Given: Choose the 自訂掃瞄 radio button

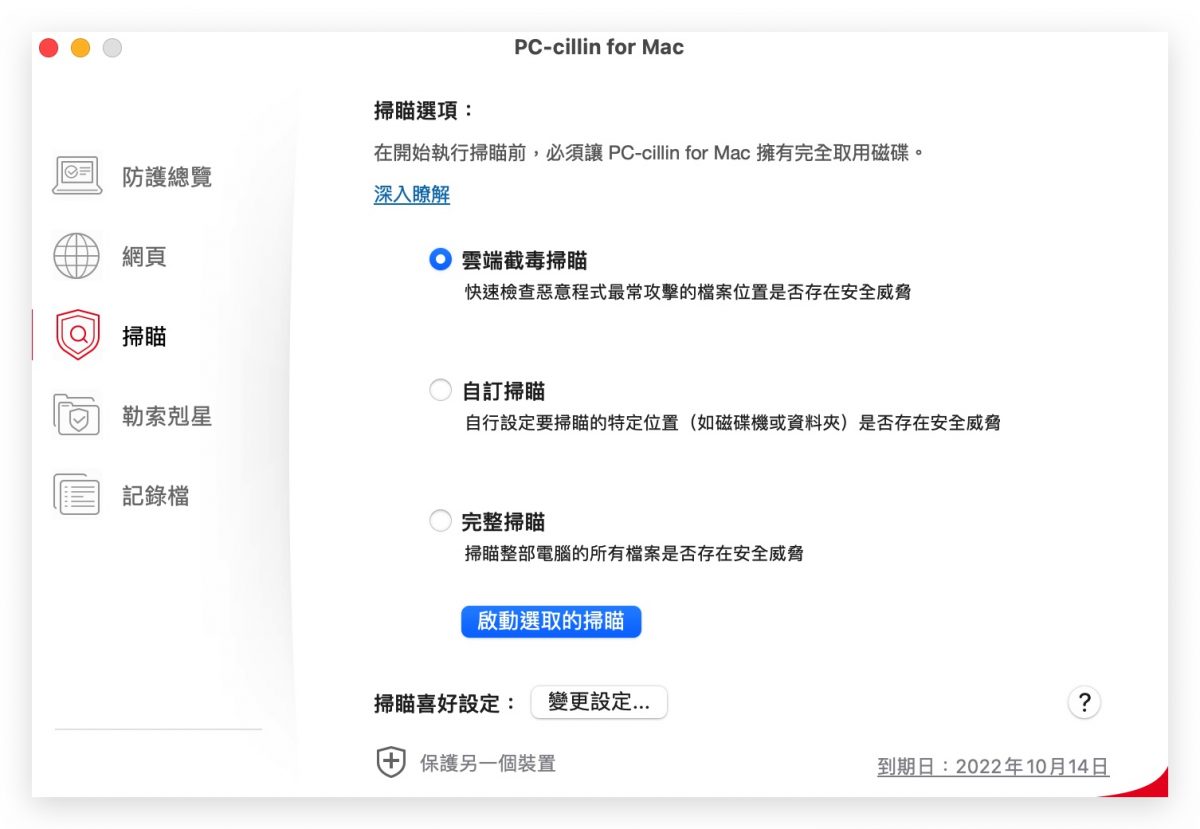Looking at the screenshot, I should 440,391.
